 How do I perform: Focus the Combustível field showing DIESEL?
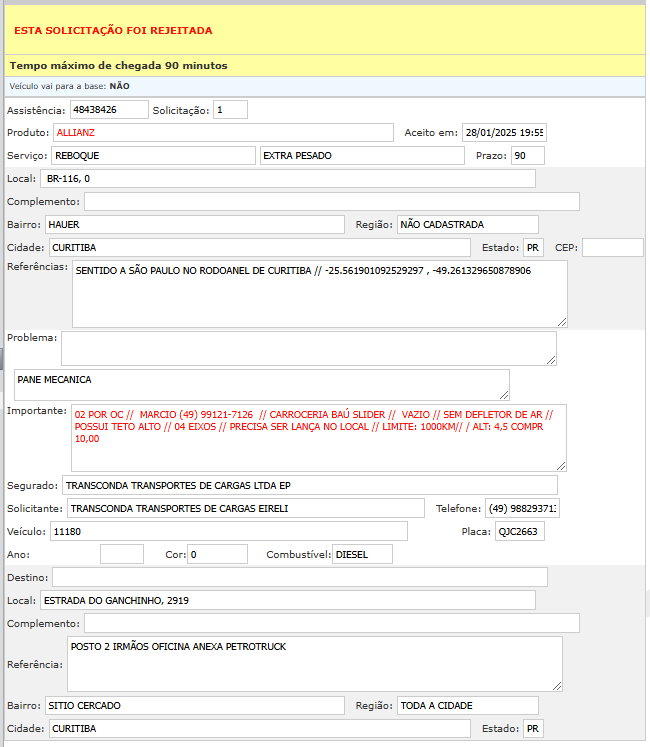(362, 554)
